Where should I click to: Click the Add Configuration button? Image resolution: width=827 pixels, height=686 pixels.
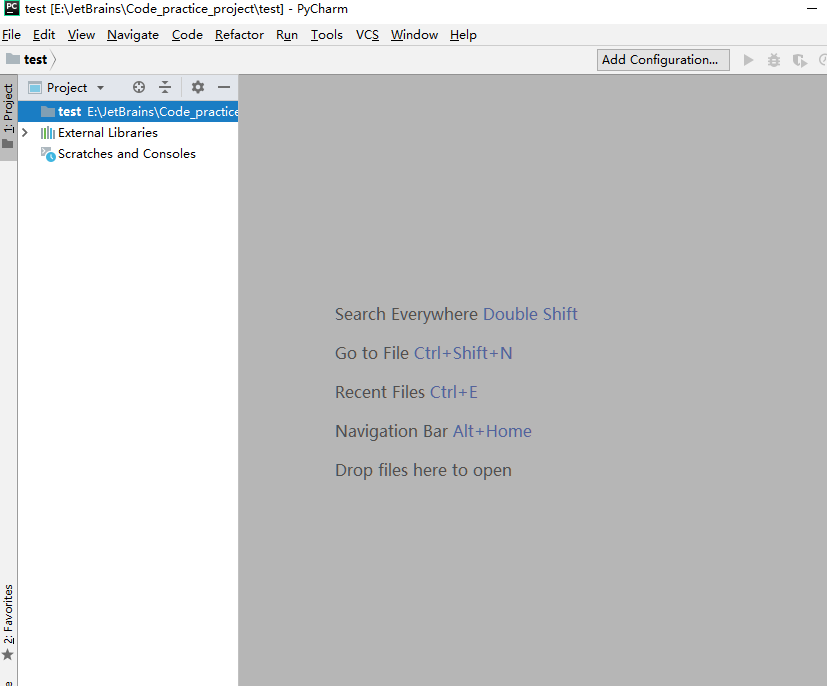(x=659, y=60)
